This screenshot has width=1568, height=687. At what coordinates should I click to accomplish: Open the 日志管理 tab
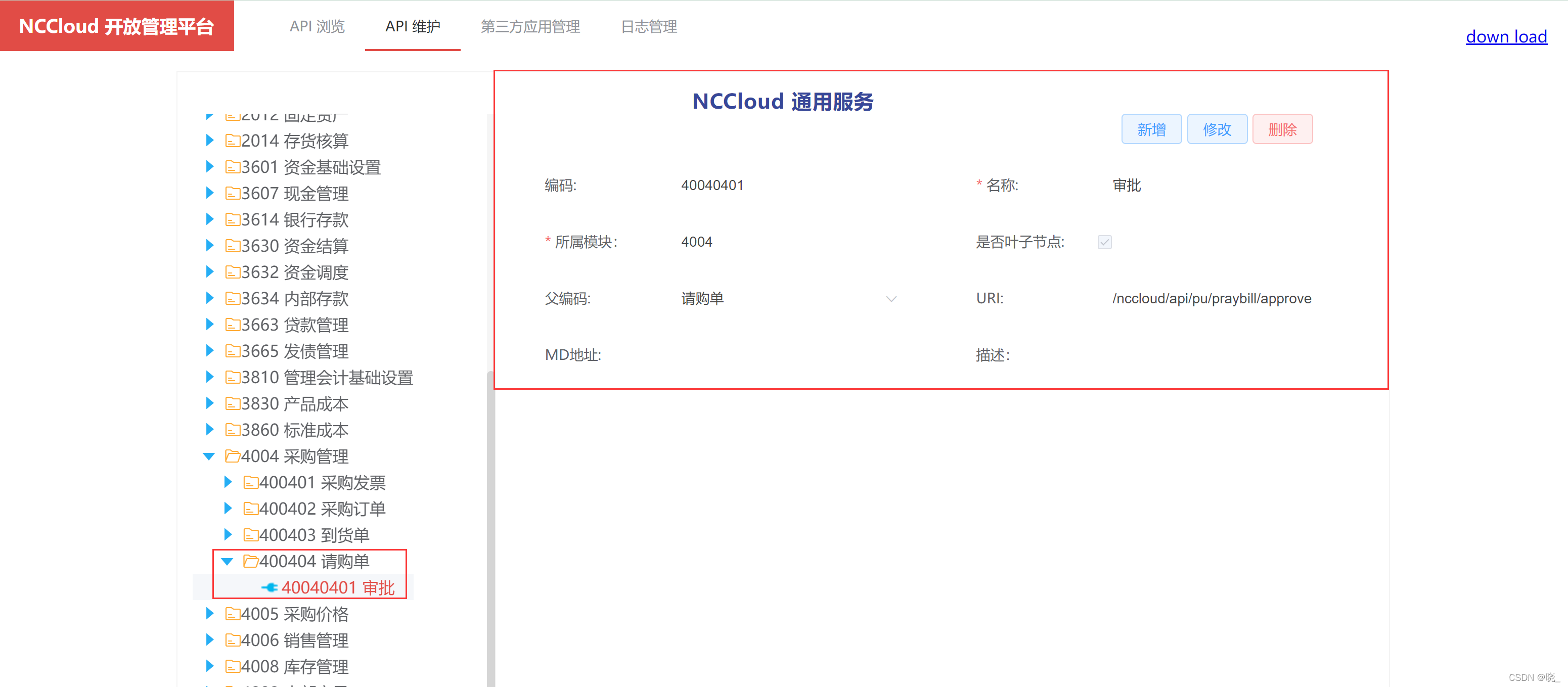tap(649, 27)
